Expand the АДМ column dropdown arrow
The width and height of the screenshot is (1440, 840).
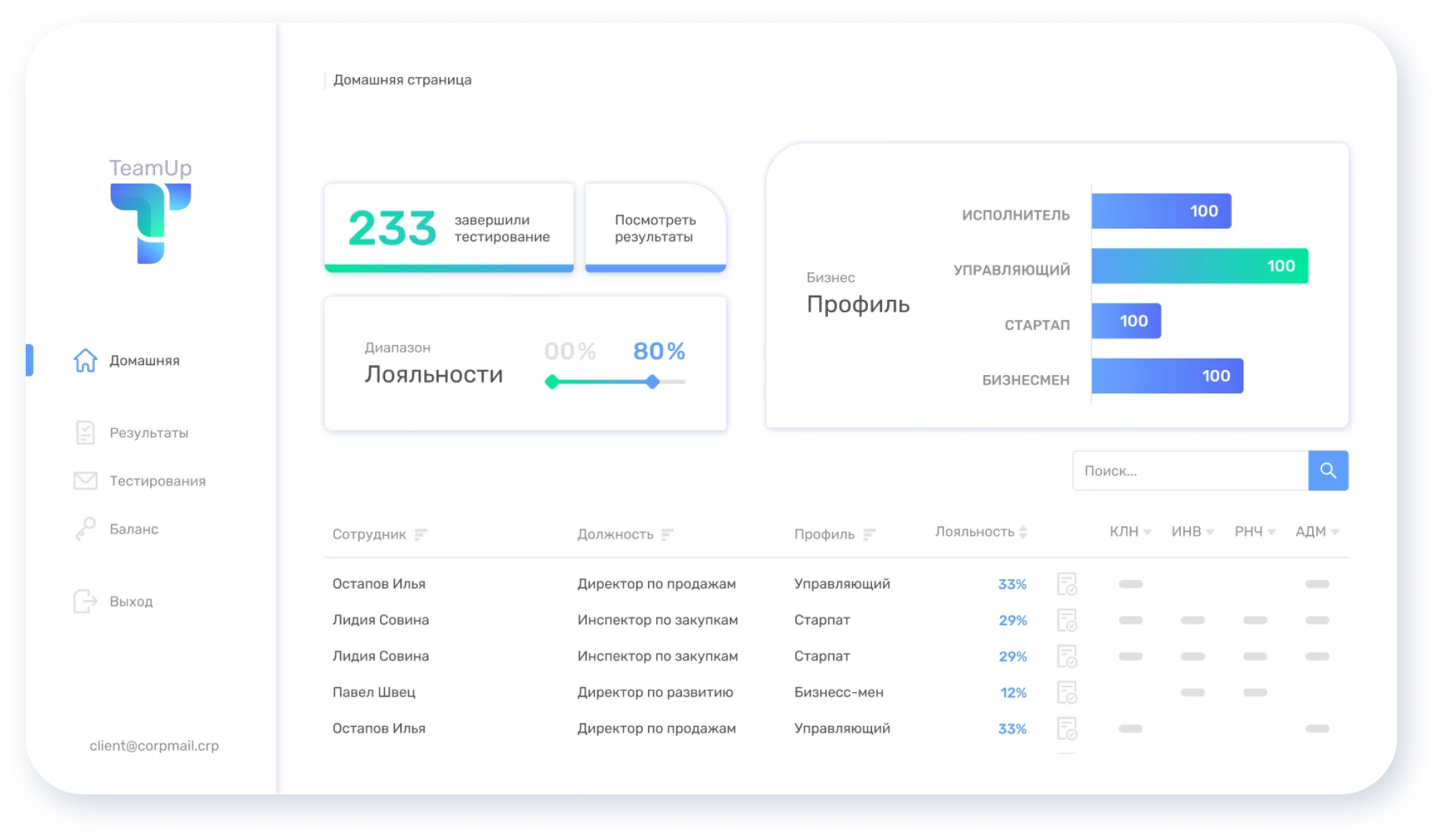coord(1334,532)
